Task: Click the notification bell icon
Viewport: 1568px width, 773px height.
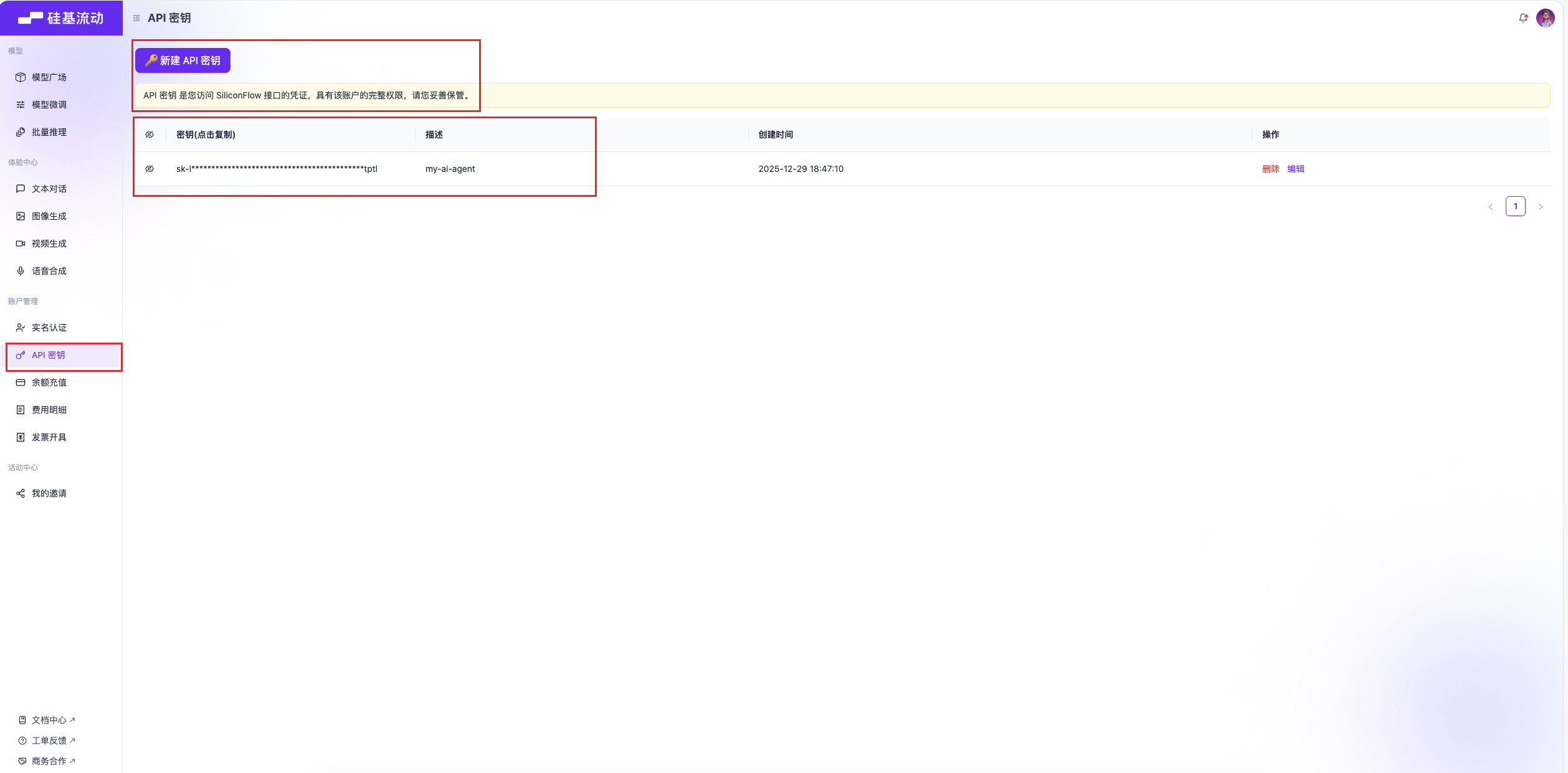Action: point(1523,18)
